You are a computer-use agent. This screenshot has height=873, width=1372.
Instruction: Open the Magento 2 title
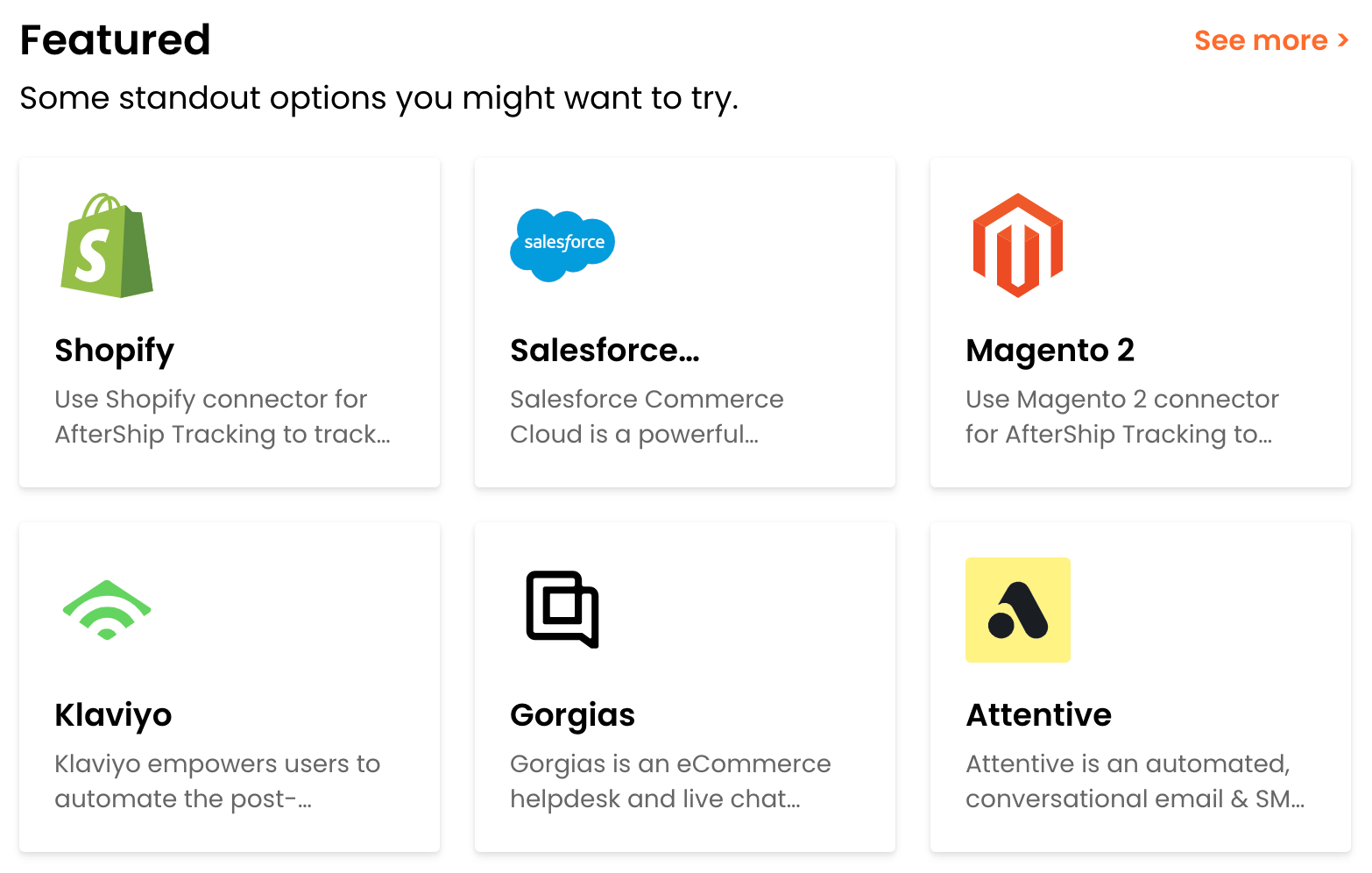tap(1050, 351)
